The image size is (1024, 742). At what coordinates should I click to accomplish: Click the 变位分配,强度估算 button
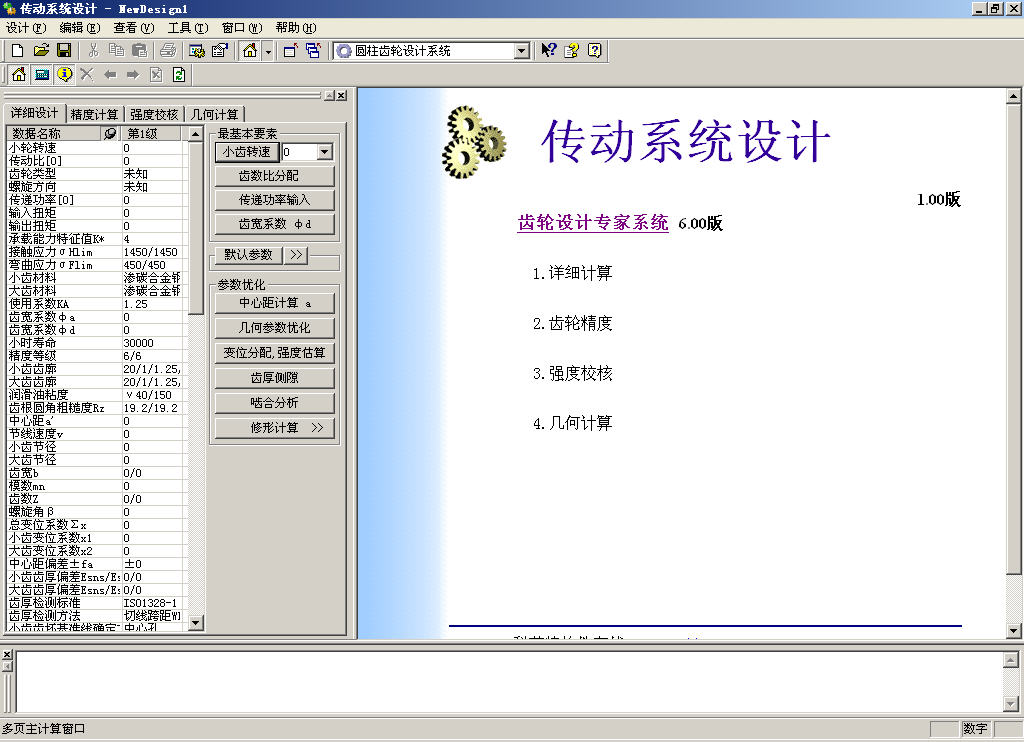[x=274, y=353]
